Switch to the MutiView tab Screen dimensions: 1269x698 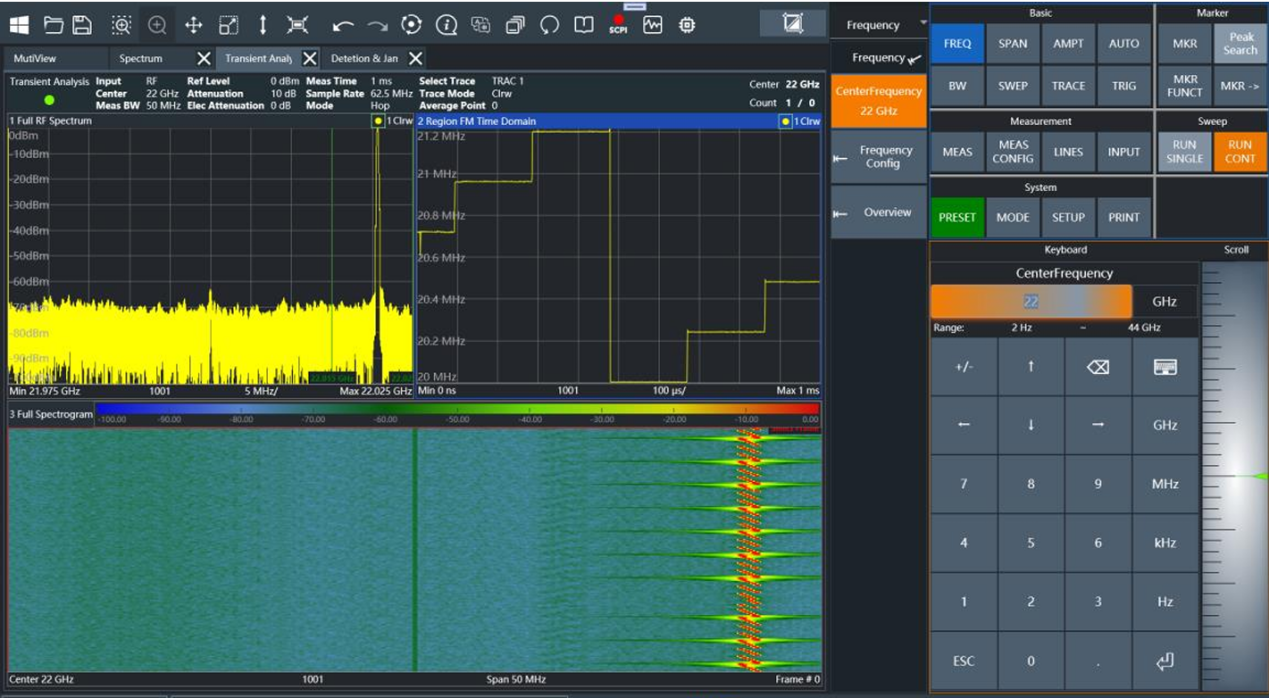click(35, 59)
